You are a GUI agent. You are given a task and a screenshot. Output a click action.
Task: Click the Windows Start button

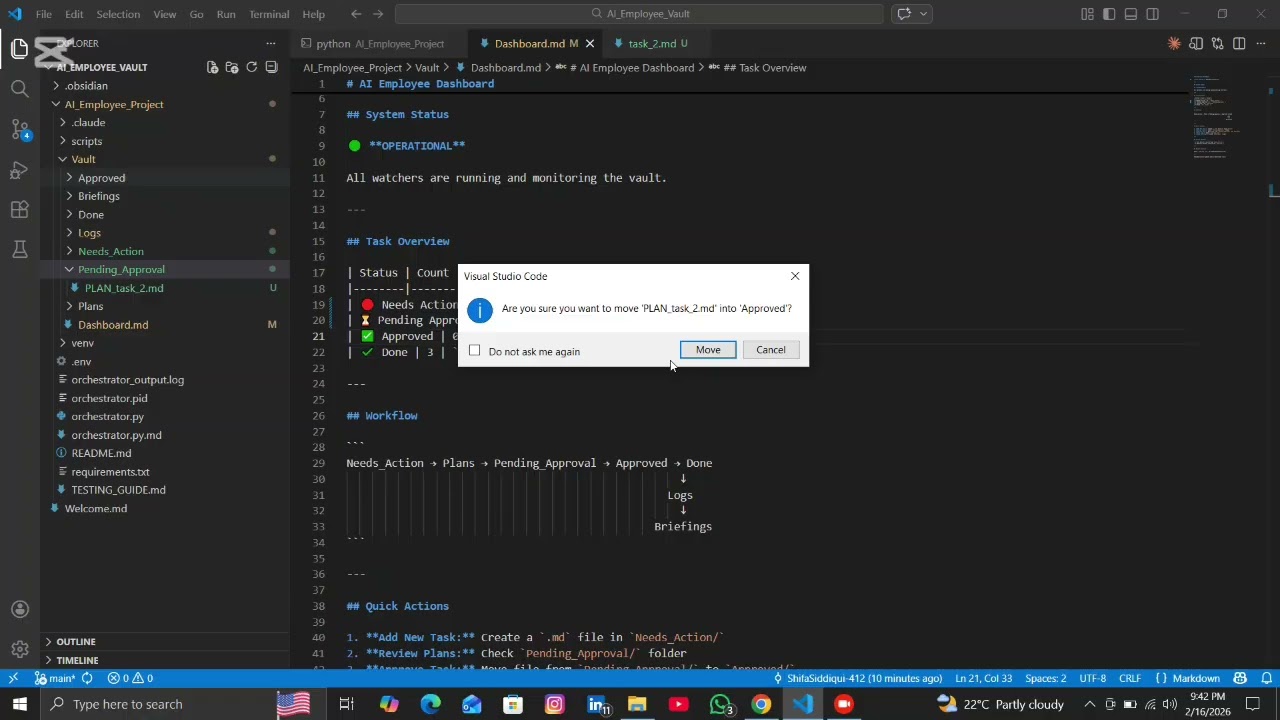click(x=19, y=704)
